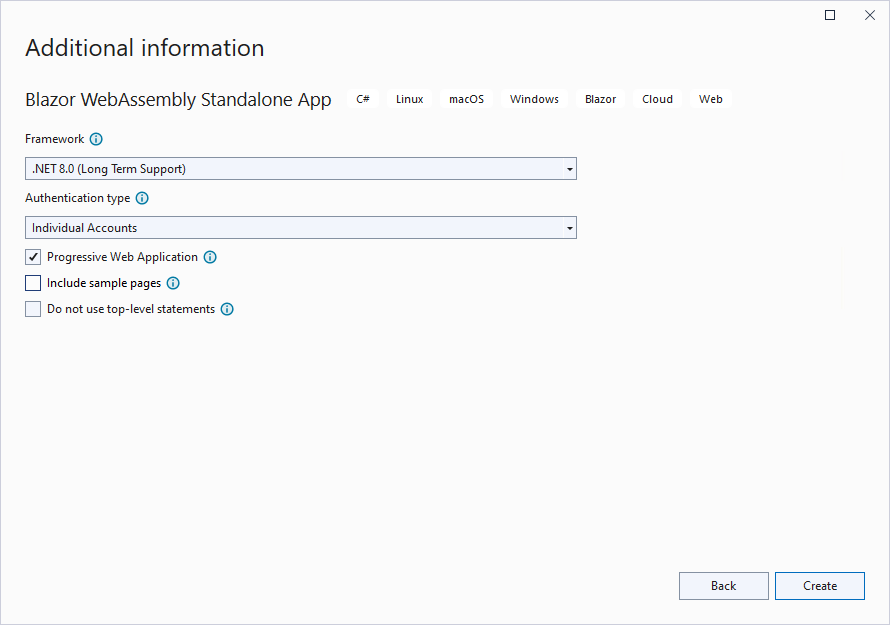Expand the Authentication type dropdown arrow
This screenshot has height=625, width=890.
pyautogui.click(x=569, y=228)
